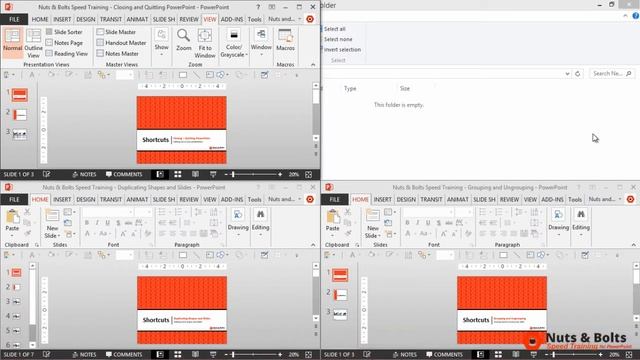This screenshot has height=360, width=640.
Task: Switch to HOME tab in top-left PowerPoint window
Action: (40, 19)
